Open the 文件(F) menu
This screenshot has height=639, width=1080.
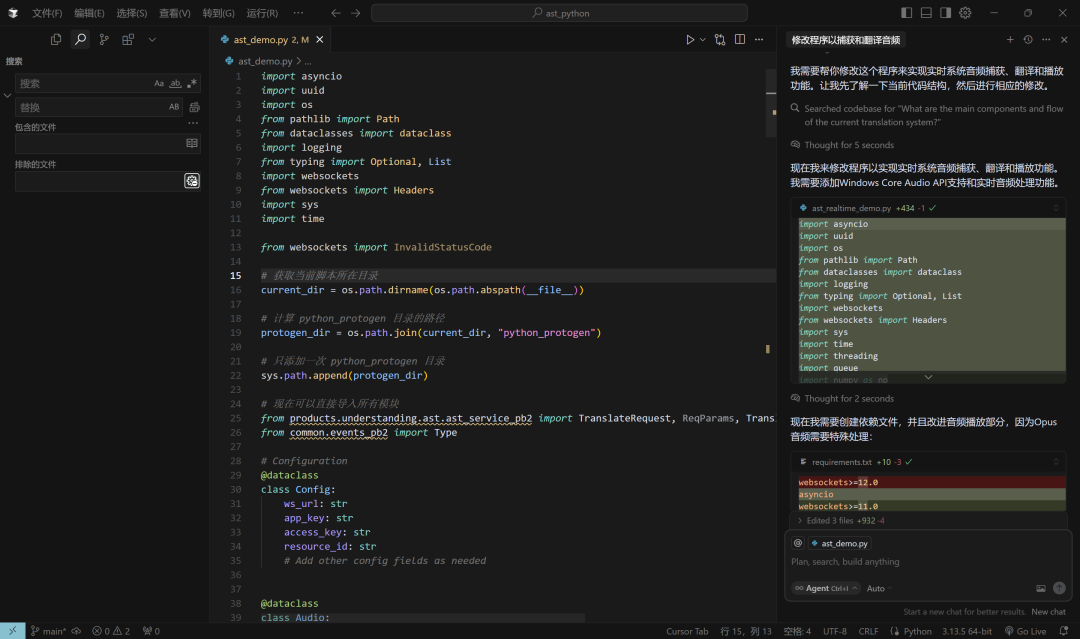(x=46, y=13)
